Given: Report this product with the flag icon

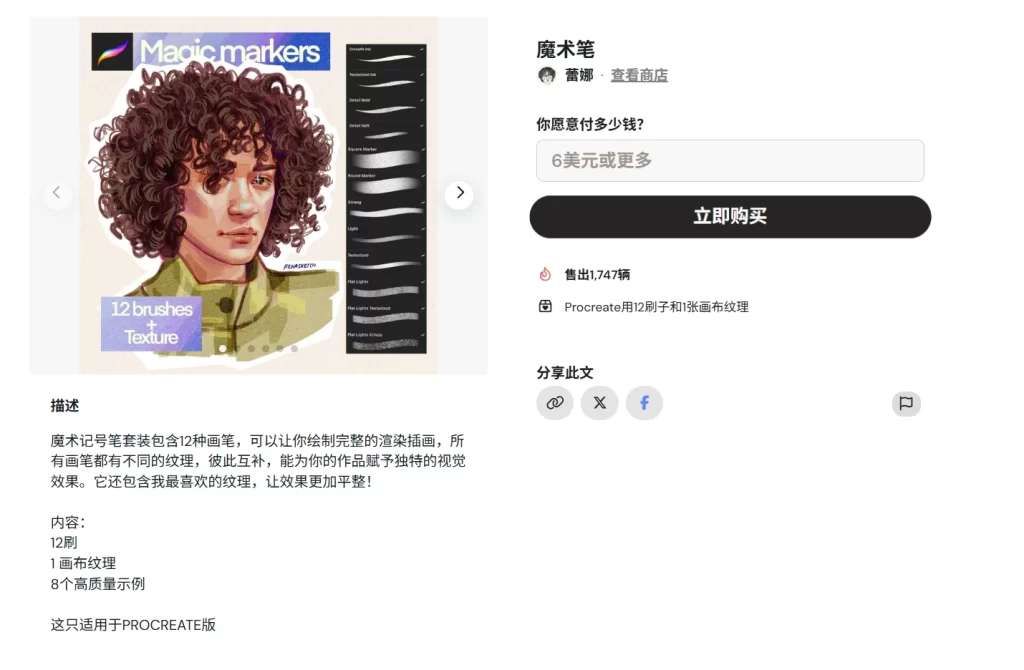Looking at the screenshot, I should (x=906, y=404).
